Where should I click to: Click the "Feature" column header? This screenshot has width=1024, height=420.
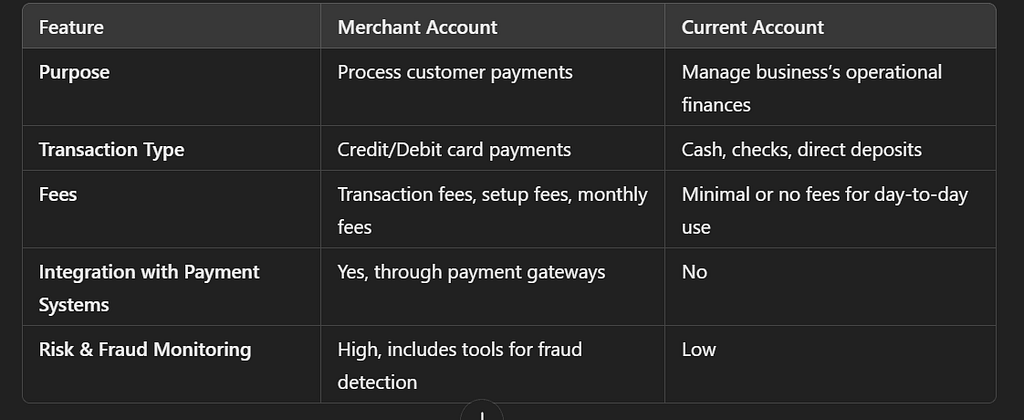[71, 27]
